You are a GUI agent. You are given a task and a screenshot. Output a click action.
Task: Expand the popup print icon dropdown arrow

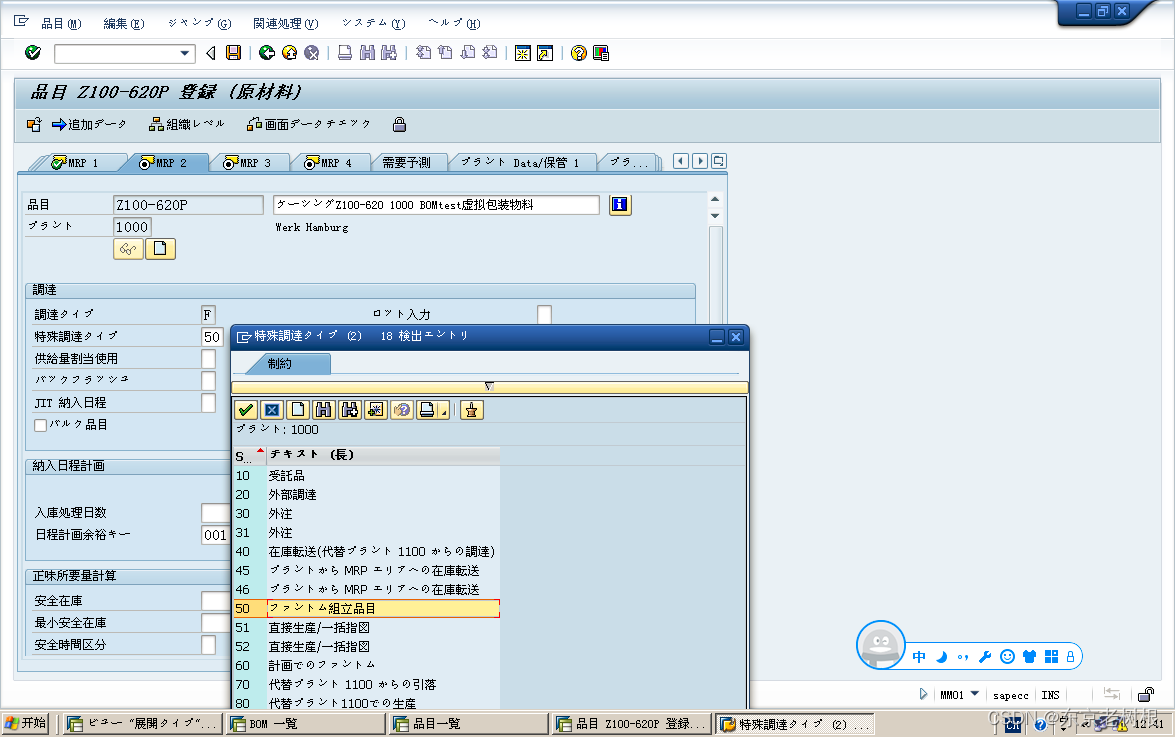[x=444, y=411]
